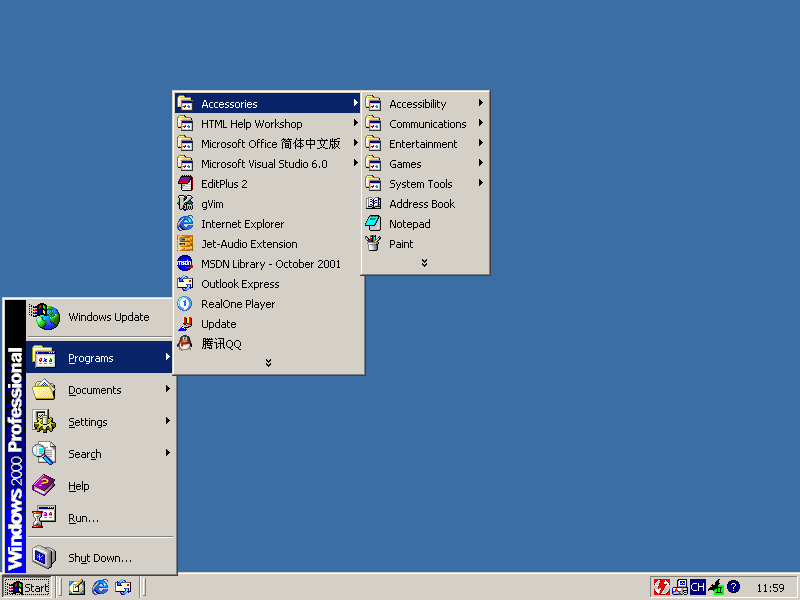Screen dimensions: 800x600
Task: Click the Notepad label in Accessories
Action: pos(410,224)
